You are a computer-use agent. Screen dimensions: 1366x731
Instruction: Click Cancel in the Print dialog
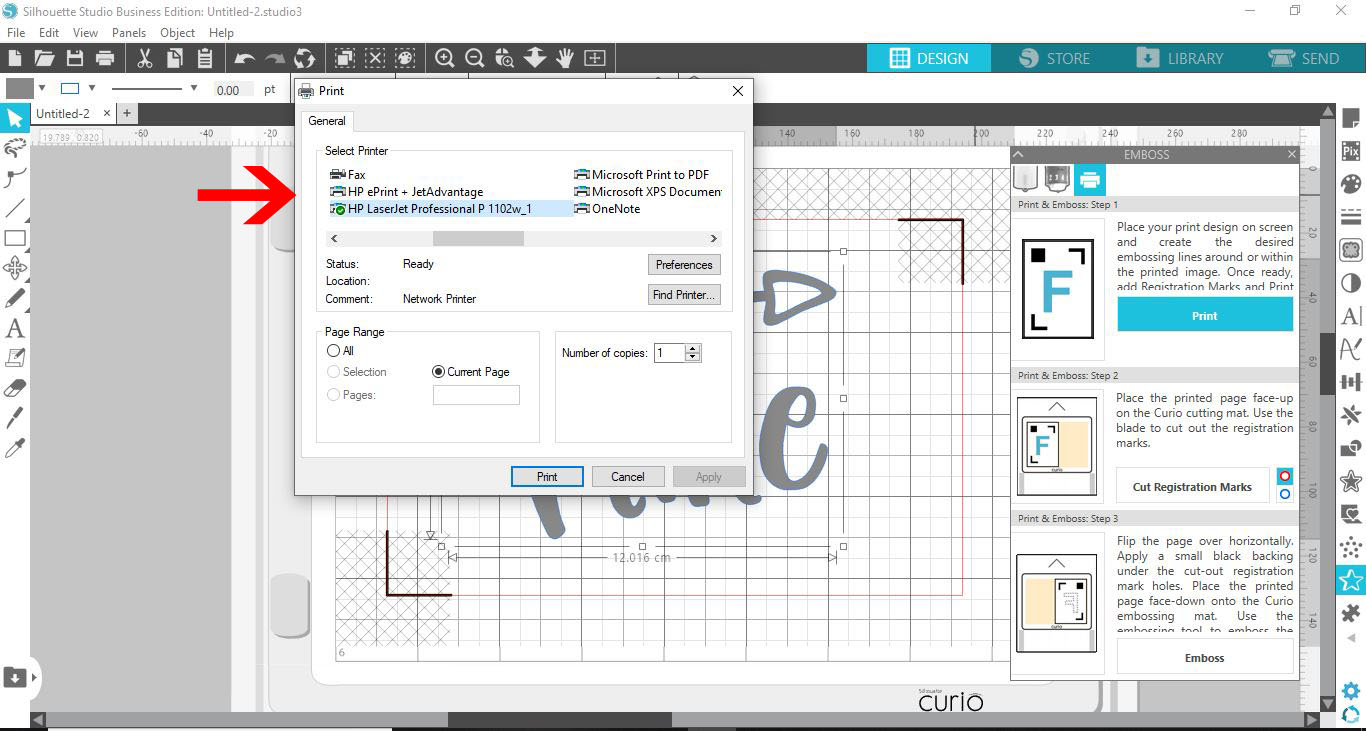(x=628, y=477)
